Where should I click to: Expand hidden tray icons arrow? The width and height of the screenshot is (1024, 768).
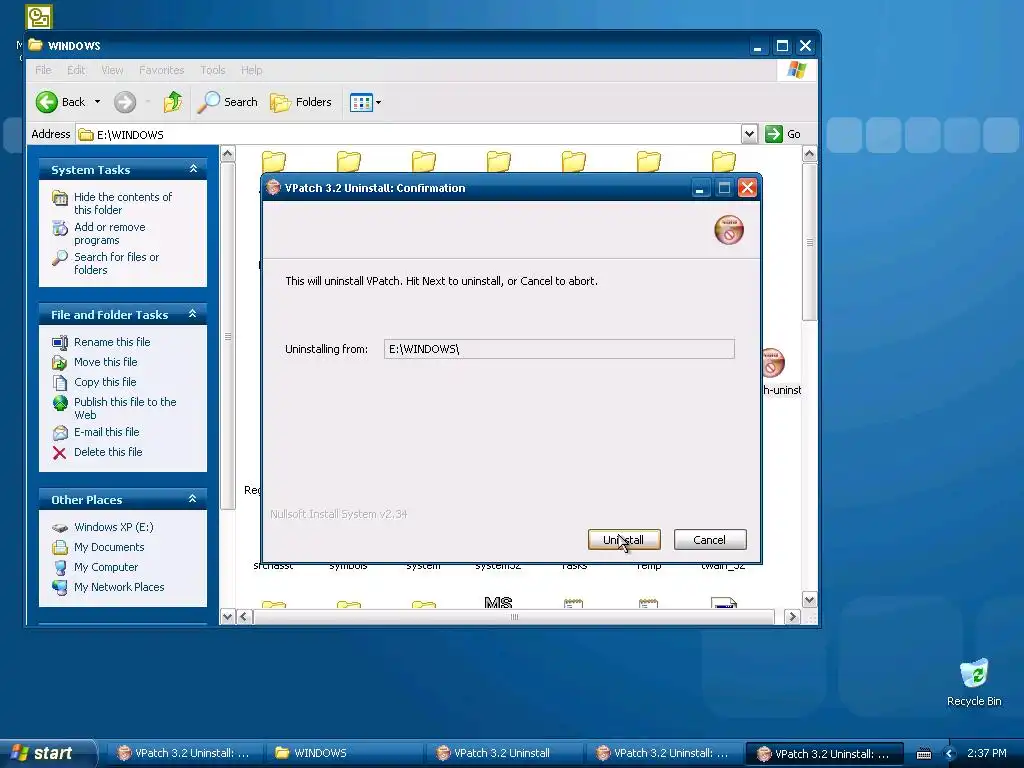click(x=950, y=754)
